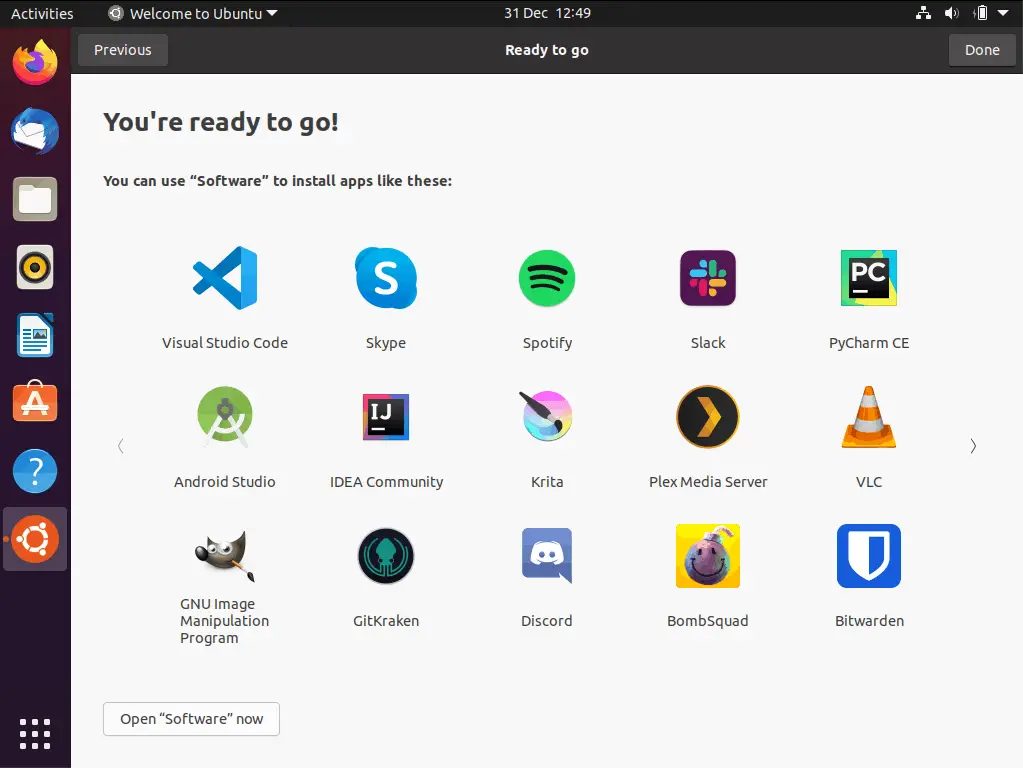Click the BombSquad label text
This screenshot has height=768, width=1023.
tap(708, 621)
